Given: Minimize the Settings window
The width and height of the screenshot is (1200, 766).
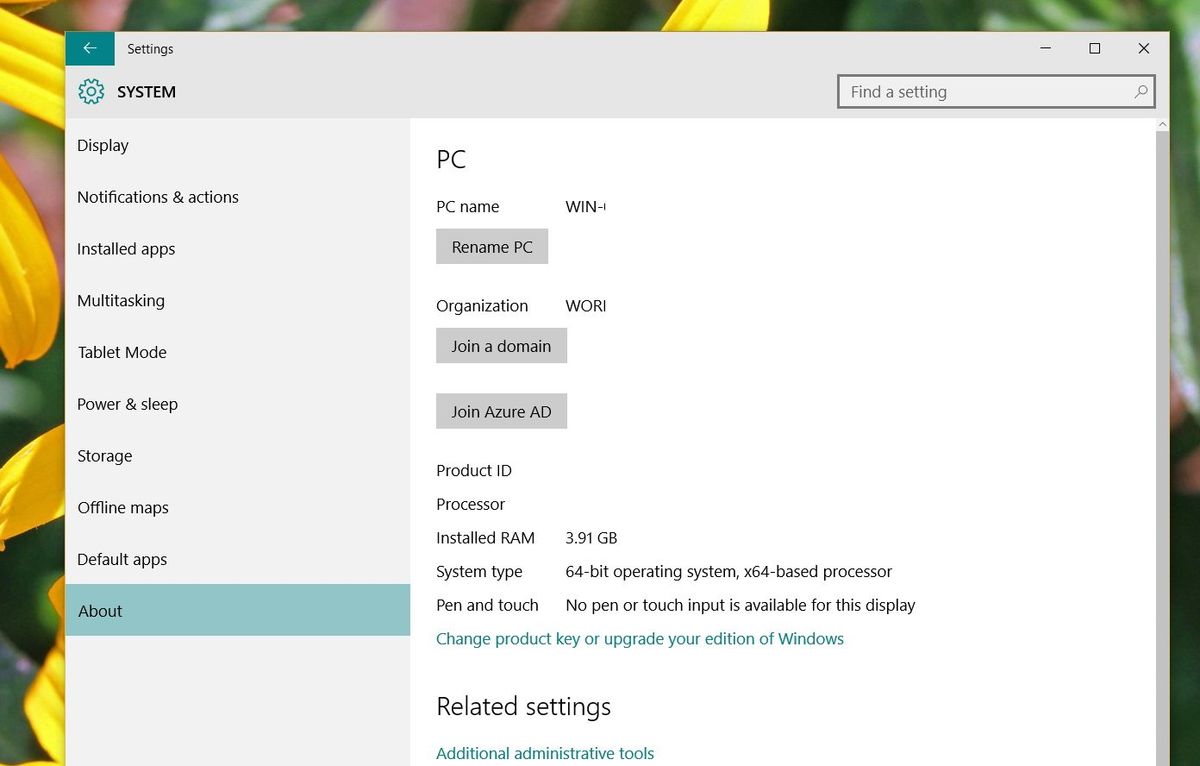Looking at the screenshot, I should click(1045, 48).
